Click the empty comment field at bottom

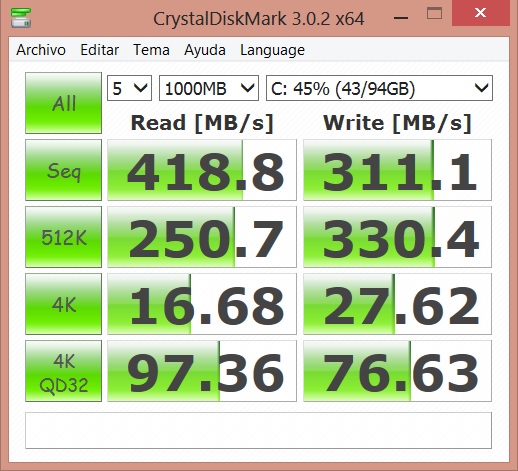[x=258, y=431]
